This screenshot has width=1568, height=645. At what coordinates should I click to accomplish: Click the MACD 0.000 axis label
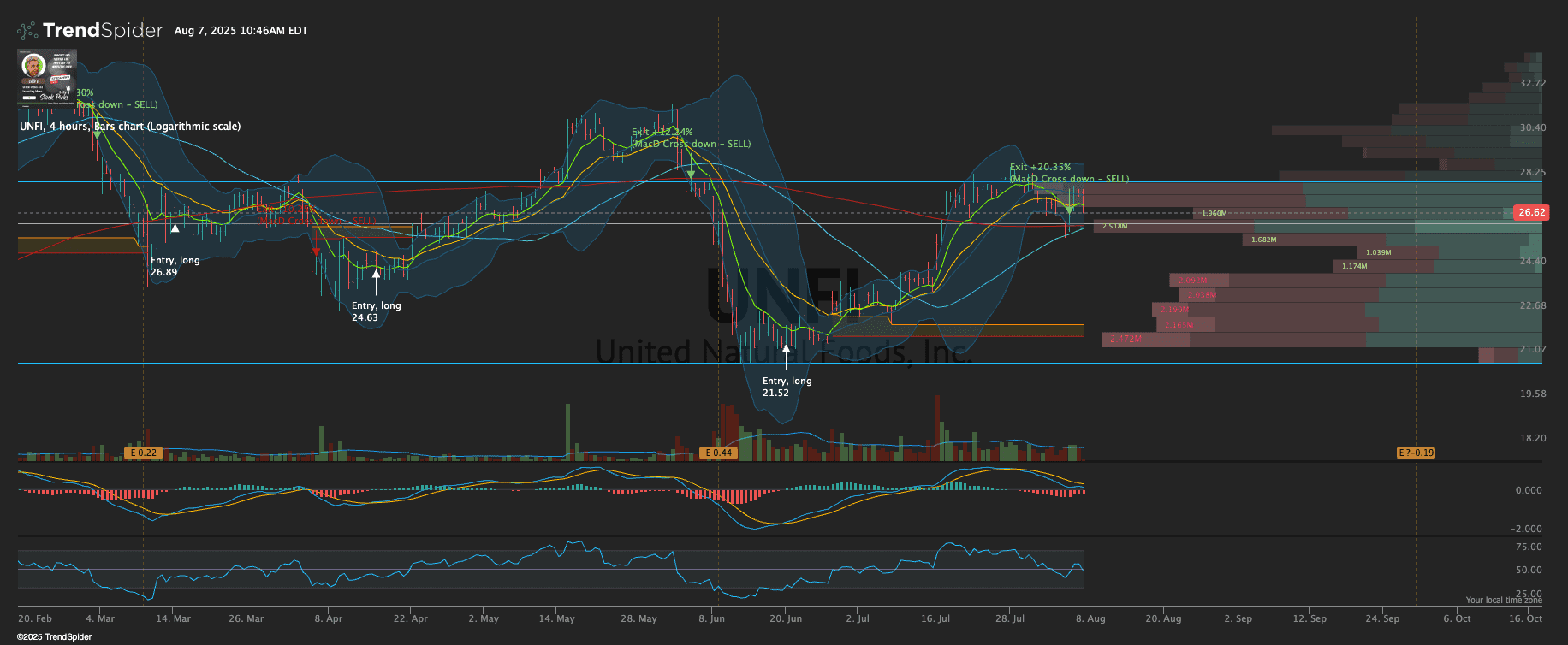click(x=1529, y=490)
